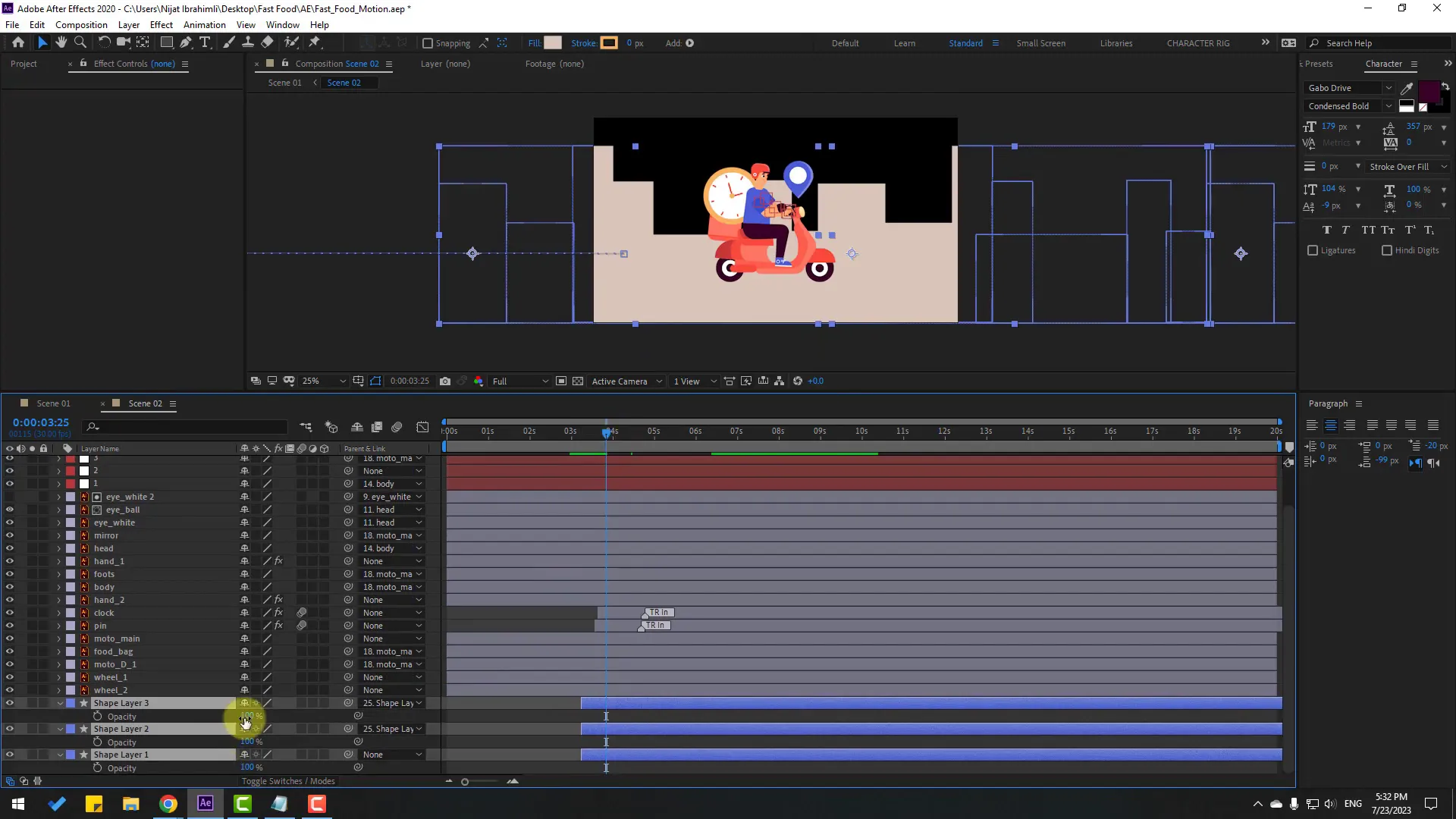Toggle visibility of Shape Layer 2
Viewport: 1456px width, 819px height.
pyautogui.click(x=10, y=729)
